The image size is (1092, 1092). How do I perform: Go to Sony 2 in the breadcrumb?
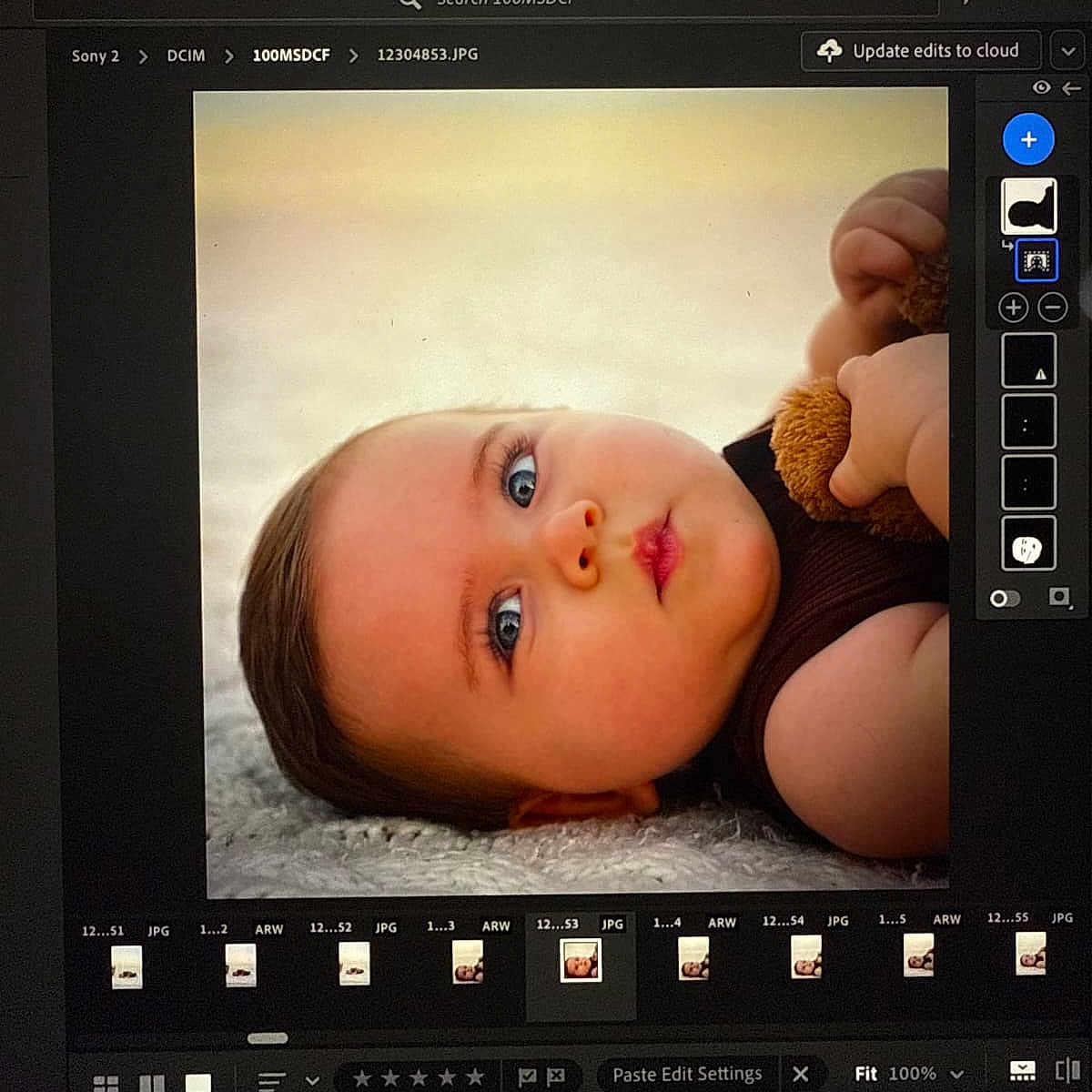pyautogui.click(x=96, y=56)
